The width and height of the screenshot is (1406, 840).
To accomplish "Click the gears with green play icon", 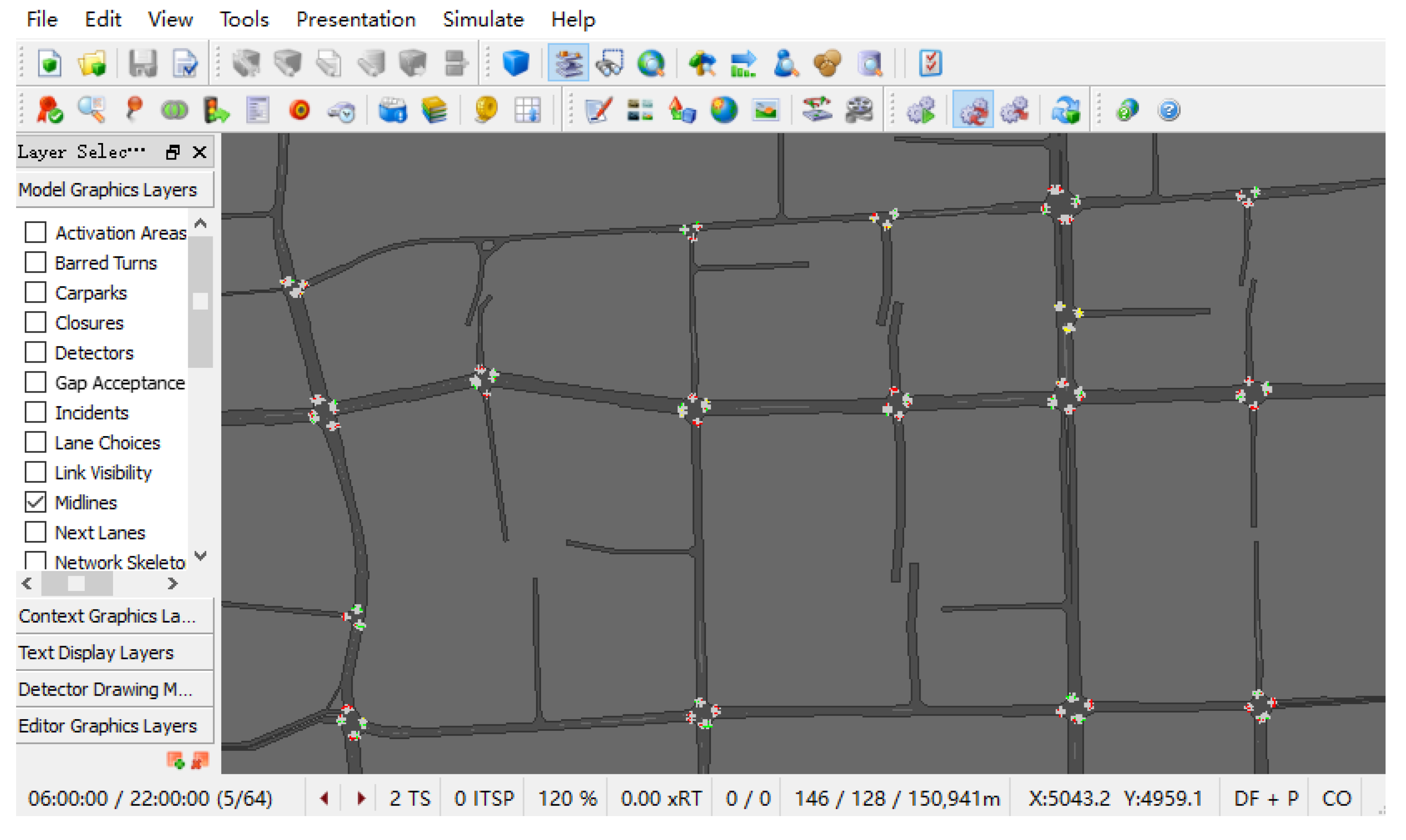I will pos(921,110).
